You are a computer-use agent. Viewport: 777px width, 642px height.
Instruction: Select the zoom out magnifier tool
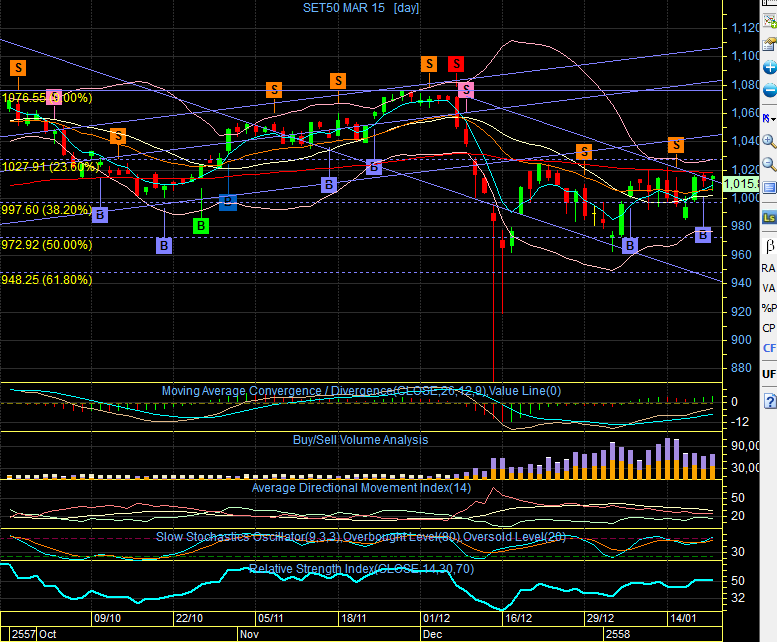[769, 164]
